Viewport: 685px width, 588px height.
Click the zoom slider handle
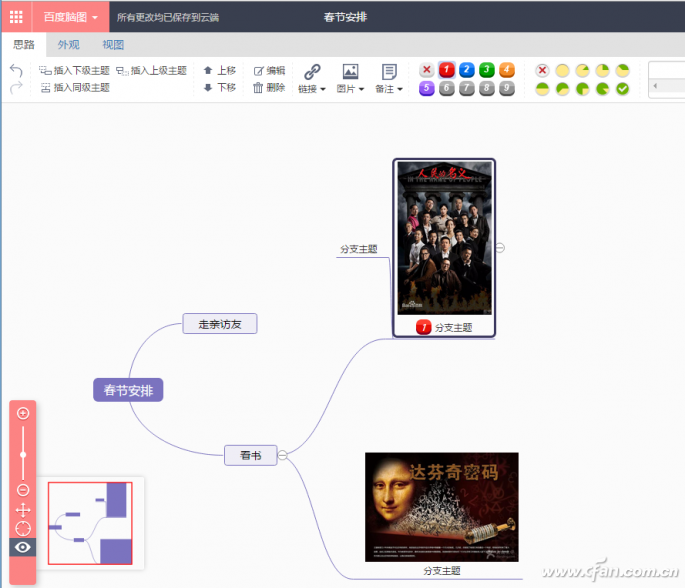coord(23,455)
